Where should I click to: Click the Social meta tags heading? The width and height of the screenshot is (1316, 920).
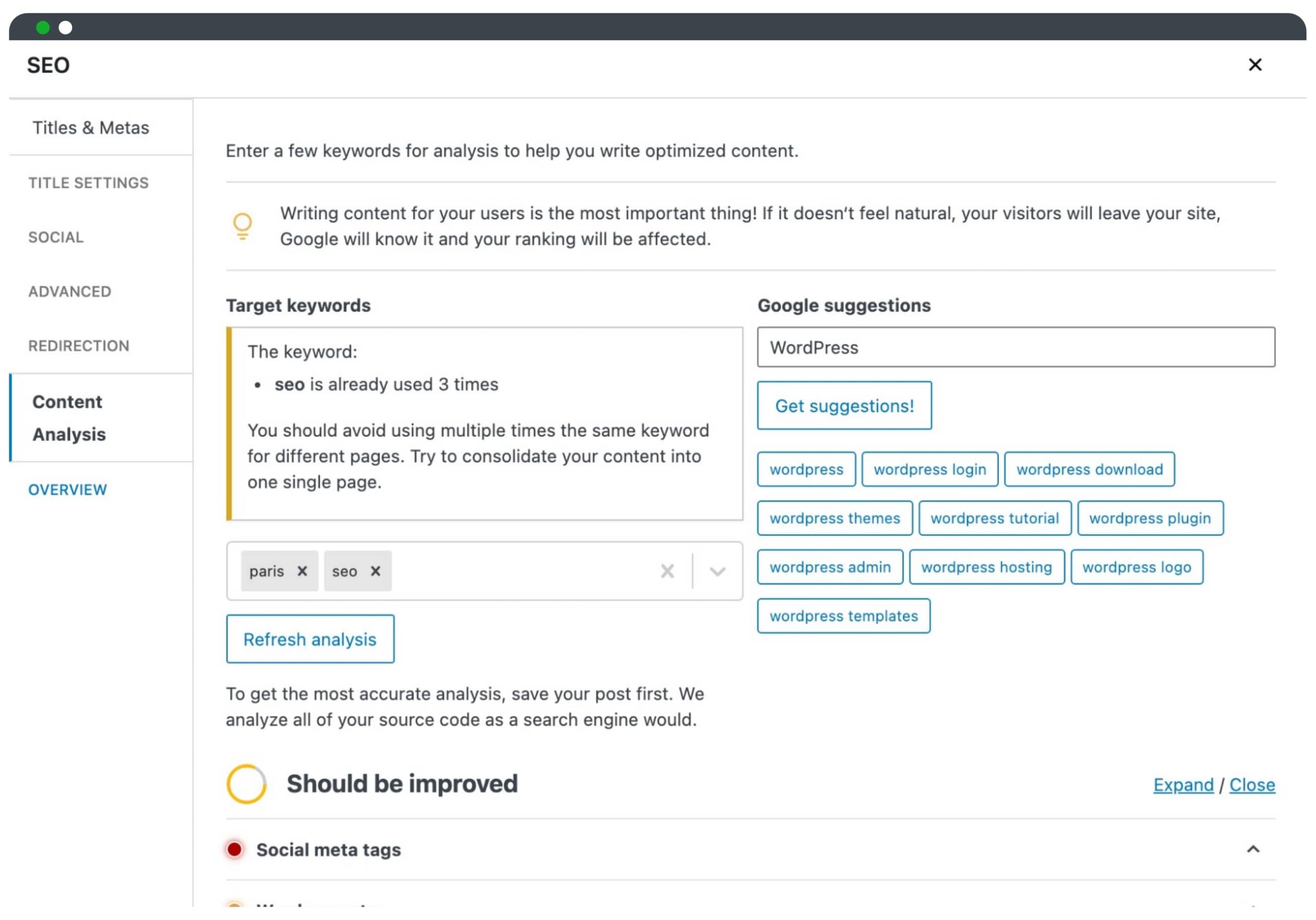[x=328, y=850]
